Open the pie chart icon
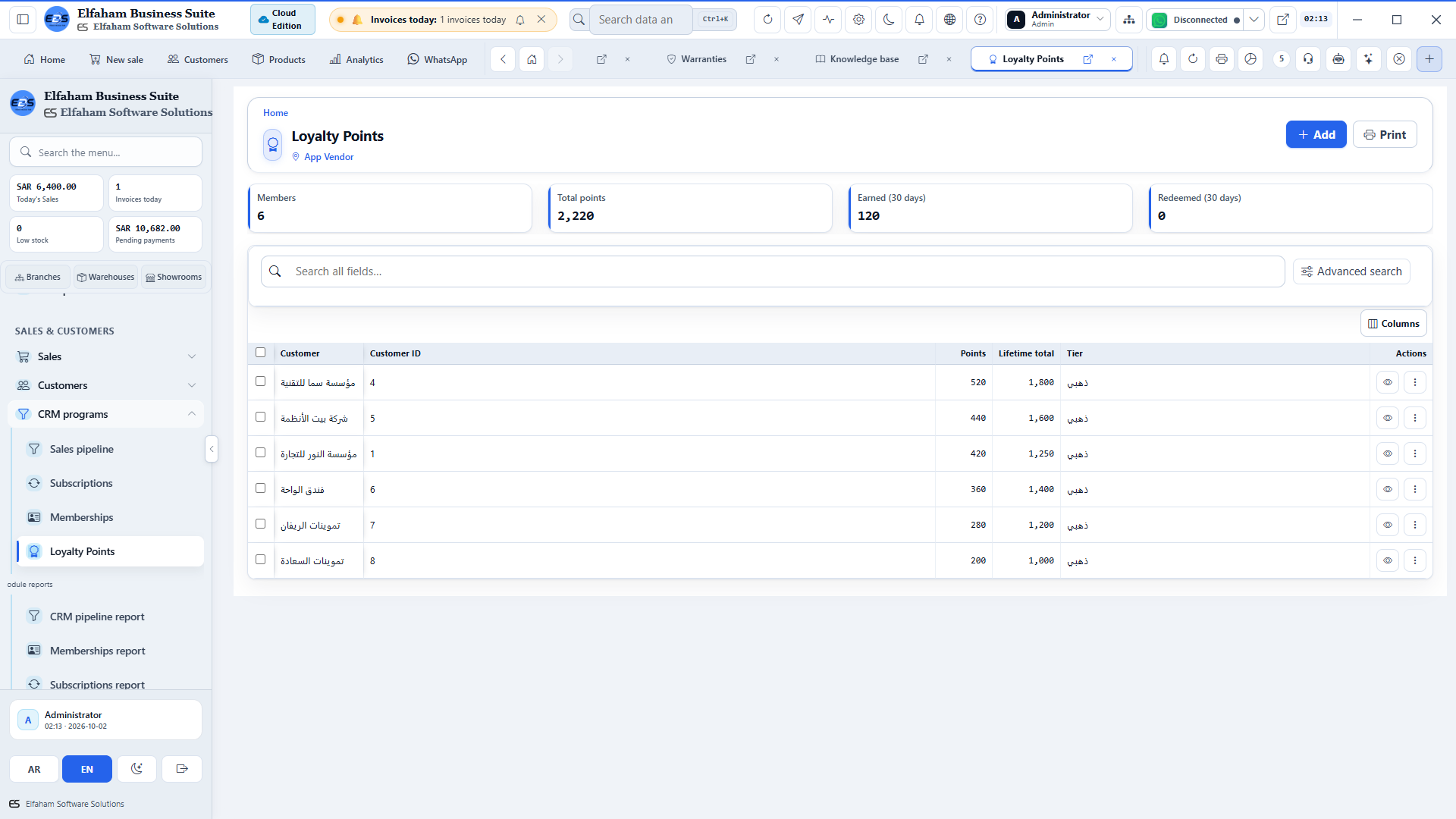The width and height of the screenshot is (1456, 819). coord(1250,58)
